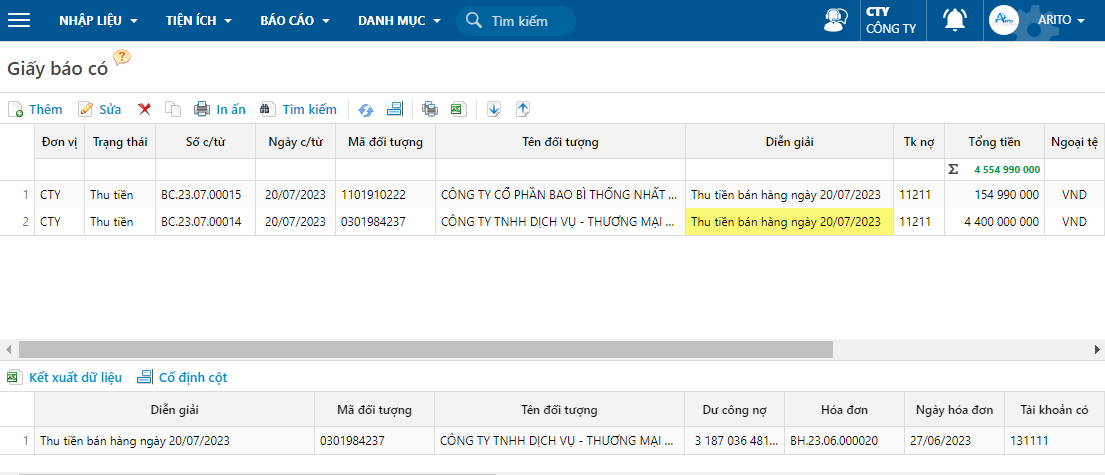Click the upload arrow icon
Screen dimensions: 1105x475
tap(522, 109)
